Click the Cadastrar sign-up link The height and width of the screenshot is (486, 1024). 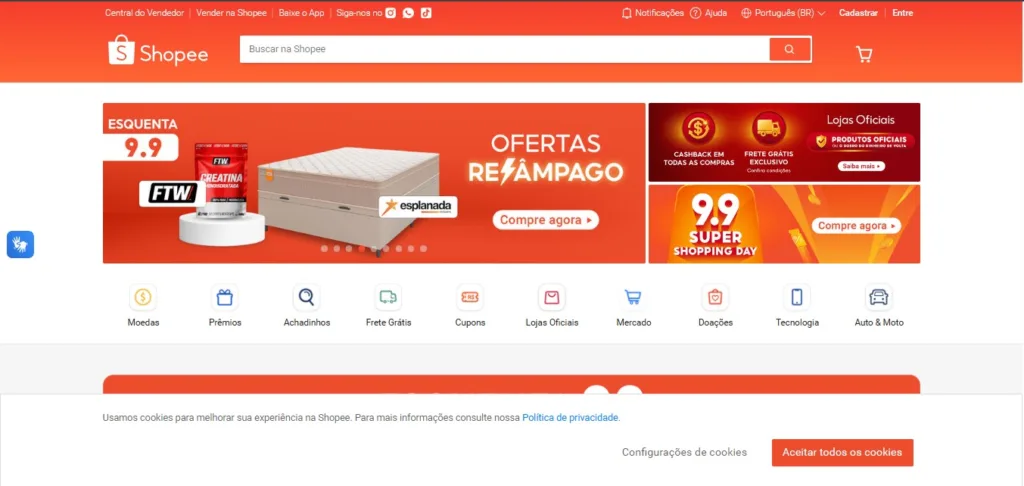(858, 12)
